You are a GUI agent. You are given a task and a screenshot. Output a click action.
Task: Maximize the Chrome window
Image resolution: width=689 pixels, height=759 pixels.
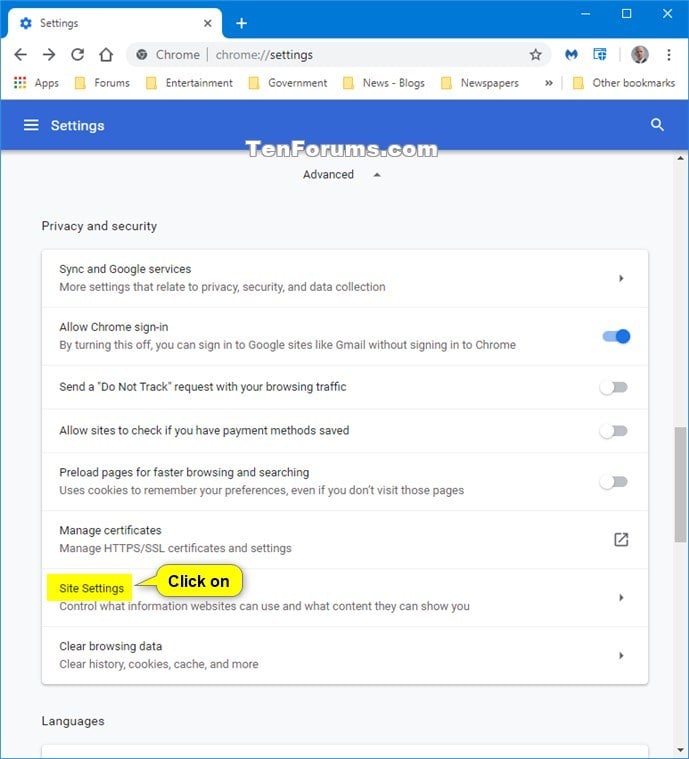click(627, 14)
